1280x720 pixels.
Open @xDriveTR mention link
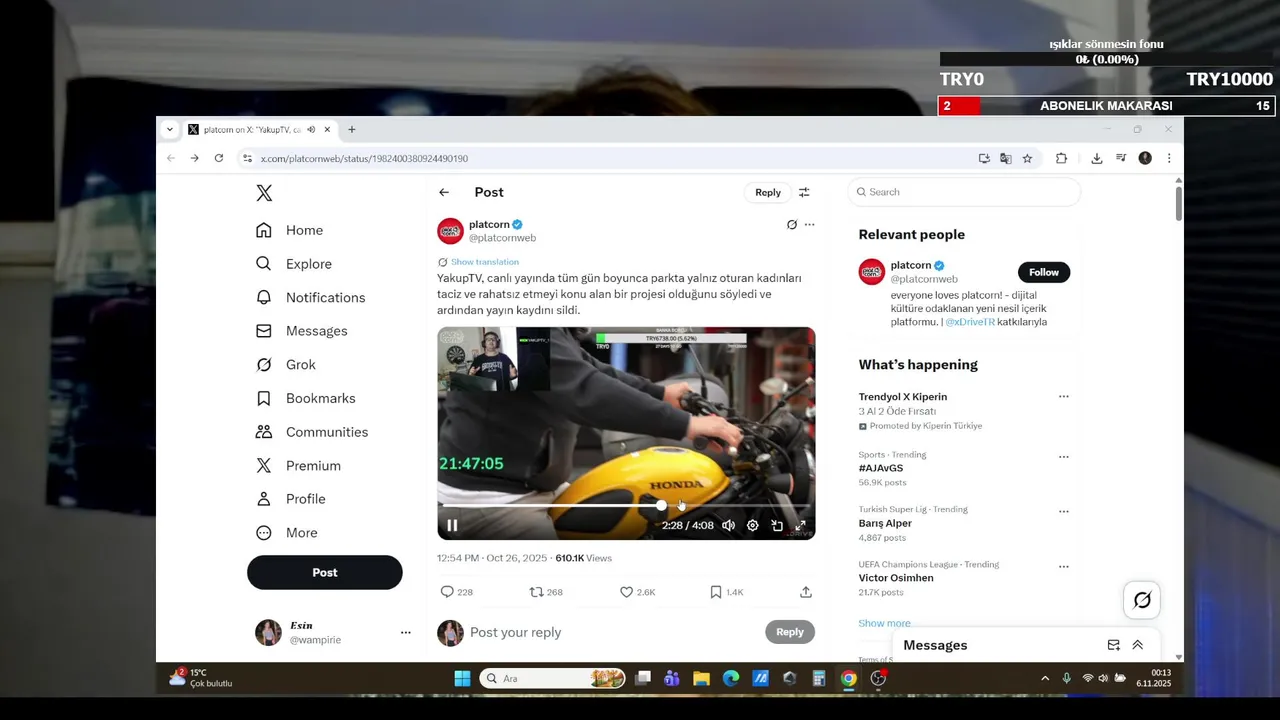pos(970,322)
